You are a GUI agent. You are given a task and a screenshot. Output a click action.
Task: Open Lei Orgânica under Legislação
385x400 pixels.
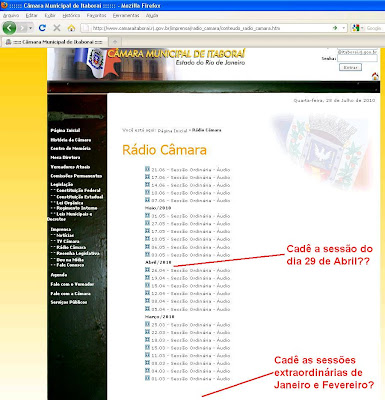70,203
